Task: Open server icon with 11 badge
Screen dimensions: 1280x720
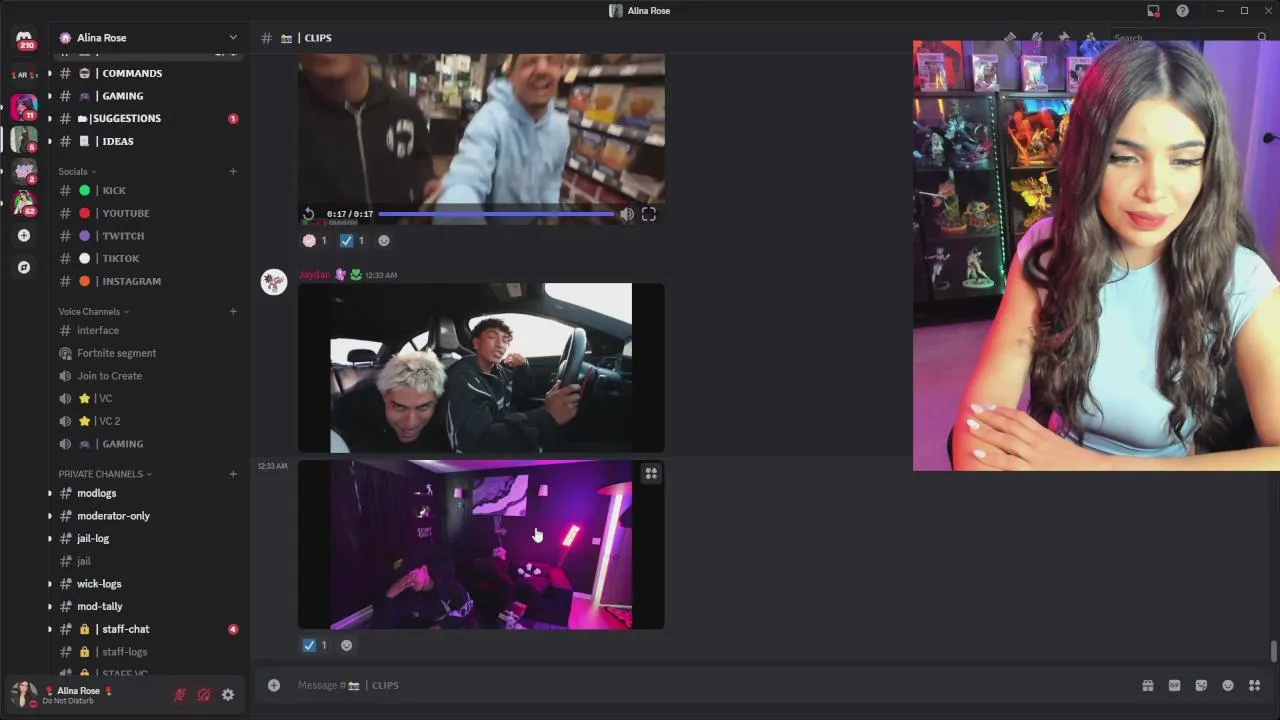Action: tap(24, 106)
